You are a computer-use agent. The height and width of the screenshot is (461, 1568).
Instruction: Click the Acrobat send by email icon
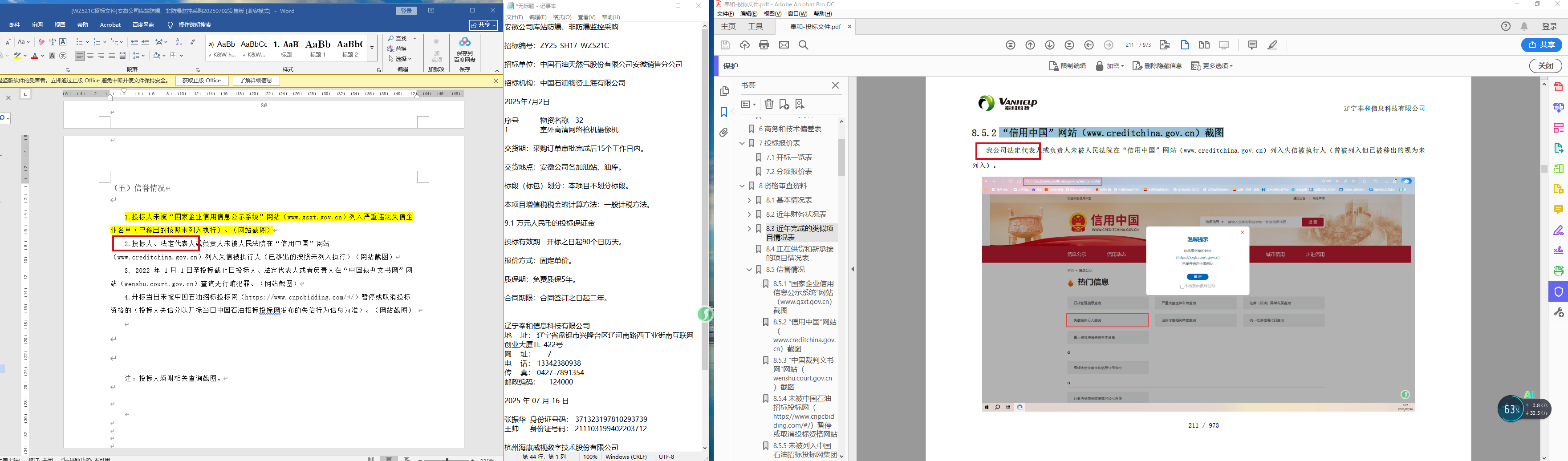tap(784, 45)
